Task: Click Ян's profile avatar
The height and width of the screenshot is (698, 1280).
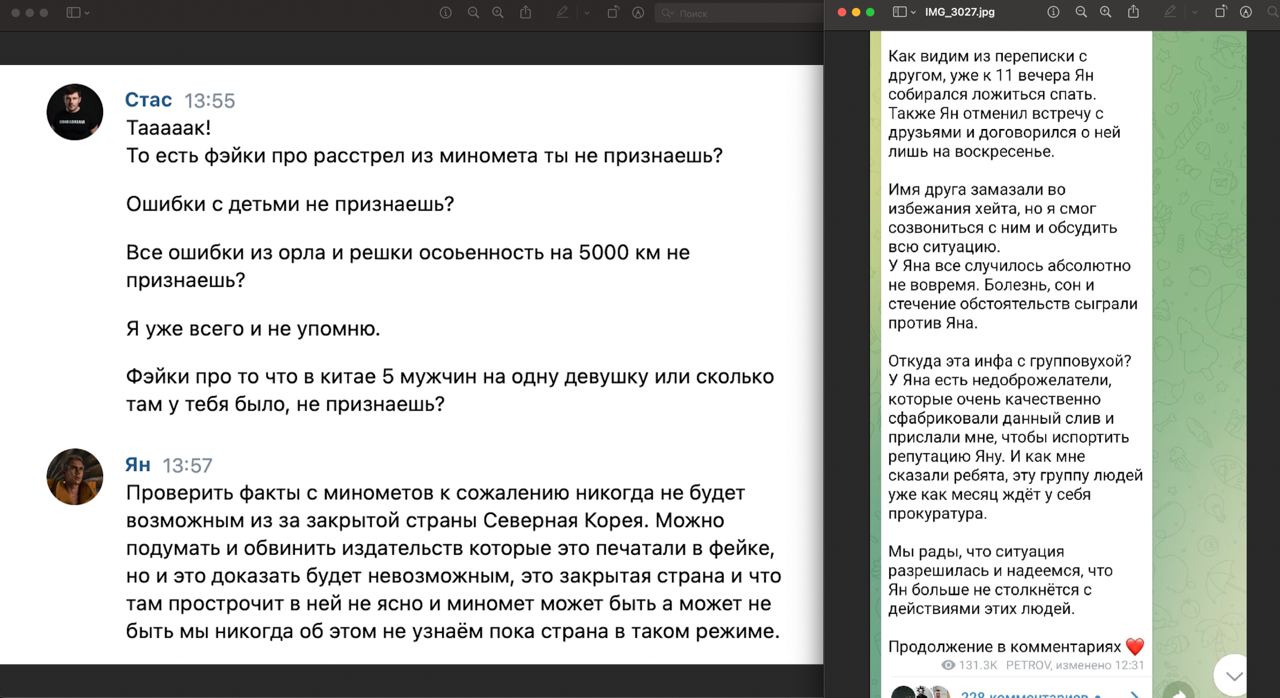Action: tap(75, 477)
